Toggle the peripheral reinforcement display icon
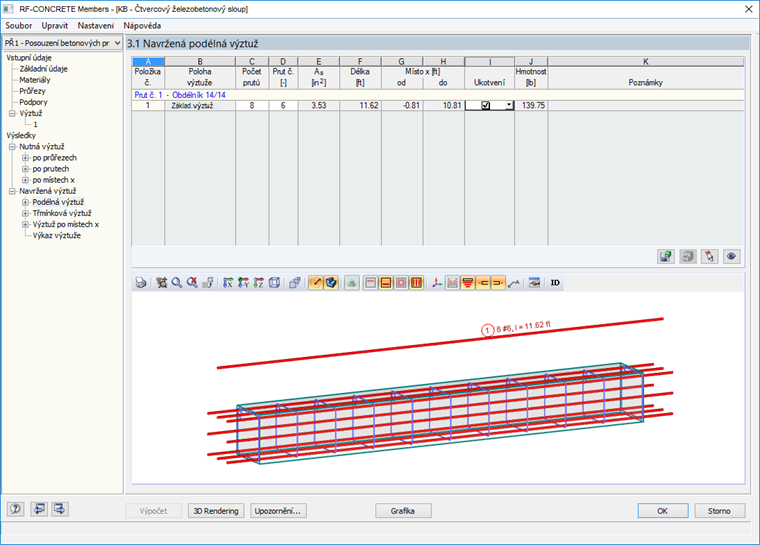This screenshot has height=545, width=760. 401,283
